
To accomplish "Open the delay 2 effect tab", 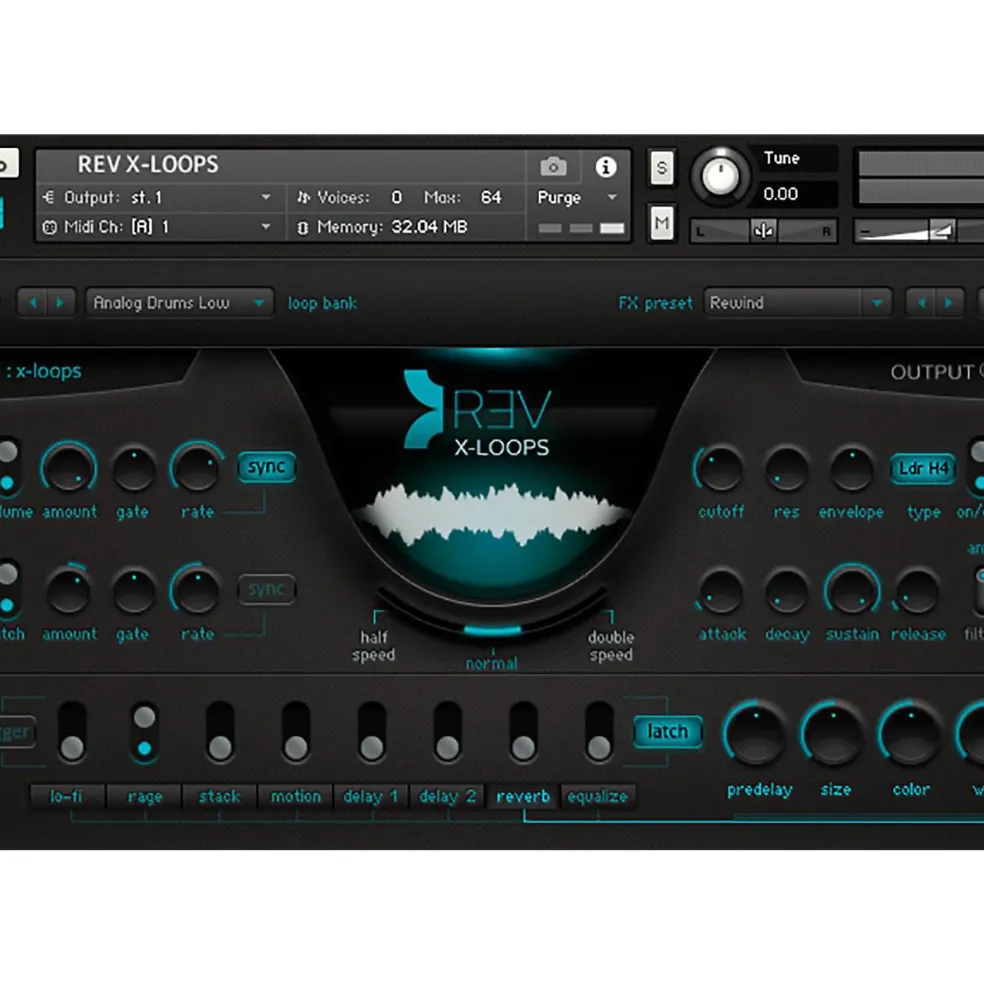I will pos(447,797).
